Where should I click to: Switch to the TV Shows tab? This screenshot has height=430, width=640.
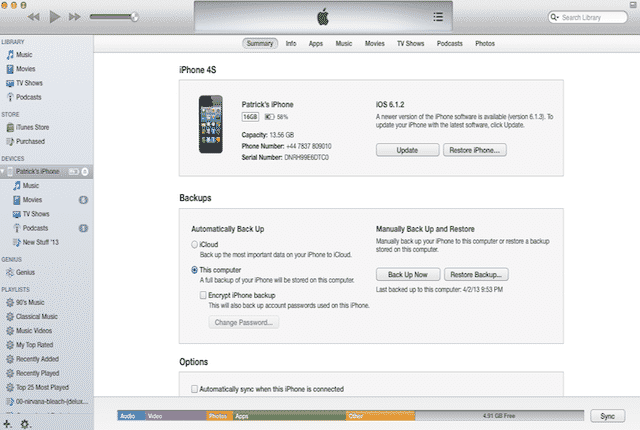point(411,43)
